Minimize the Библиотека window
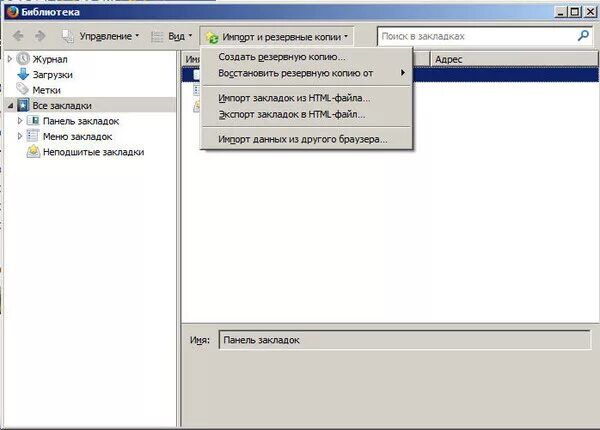Image resolution: width=600 pixels, height=430 pixels. pyautogui.click(x=561, y=12)
